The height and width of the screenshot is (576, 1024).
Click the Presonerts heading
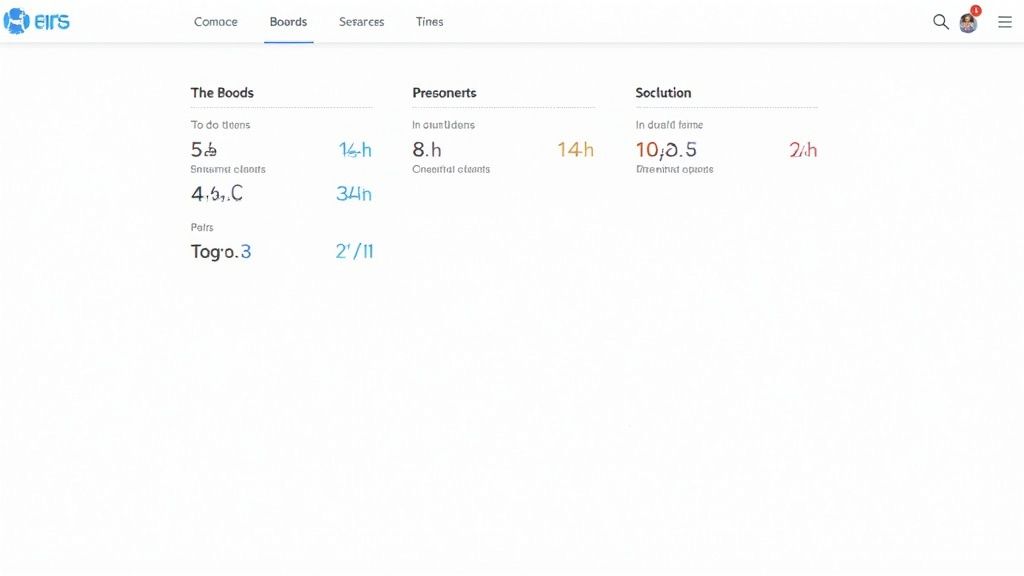pyautogui.click(x=444, y=93)
